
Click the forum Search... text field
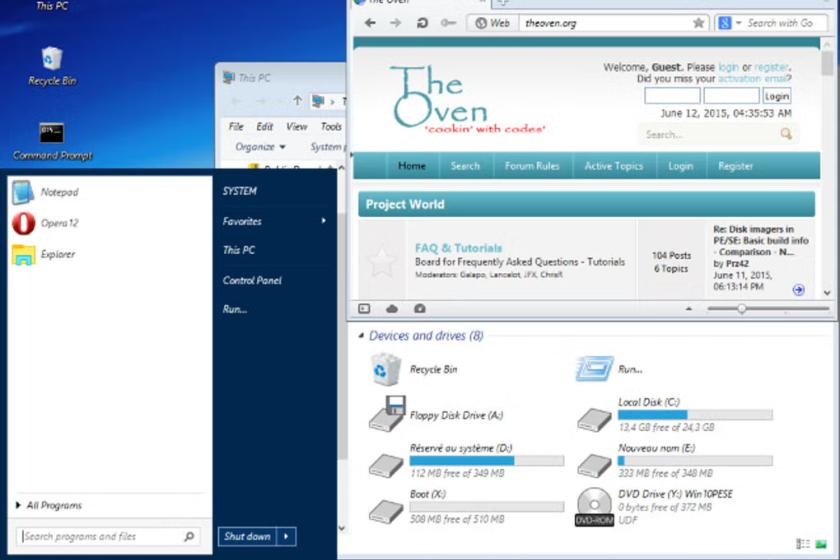click(710, 134)
